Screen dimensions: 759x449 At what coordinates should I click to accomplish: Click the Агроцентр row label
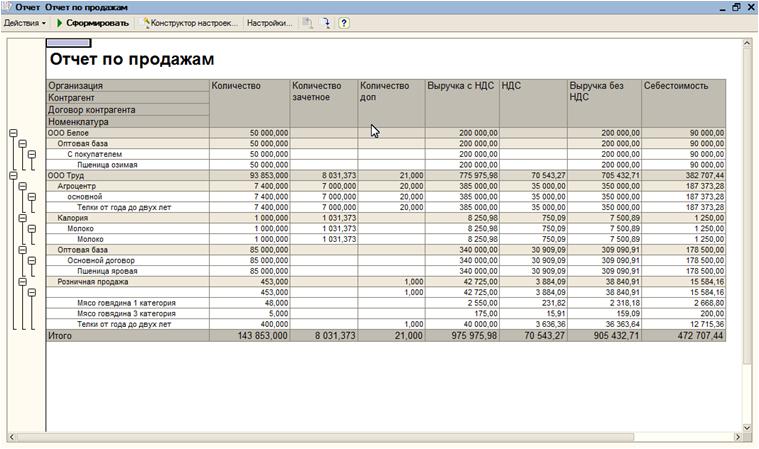coord(76,186)
